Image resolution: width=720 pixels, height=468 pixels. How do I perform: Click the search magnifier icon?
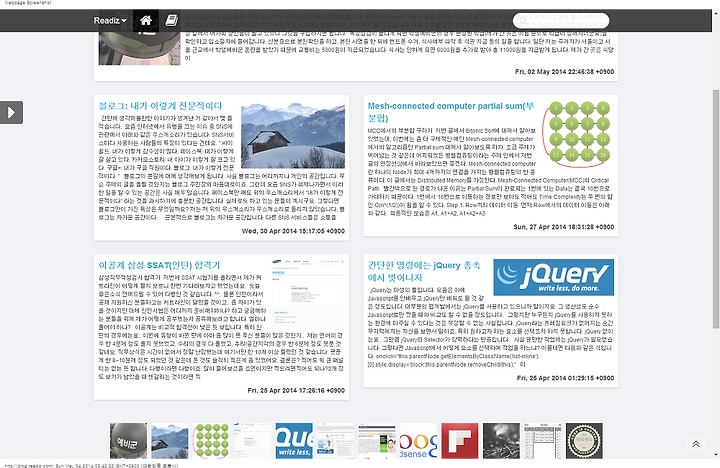point(523,21)
